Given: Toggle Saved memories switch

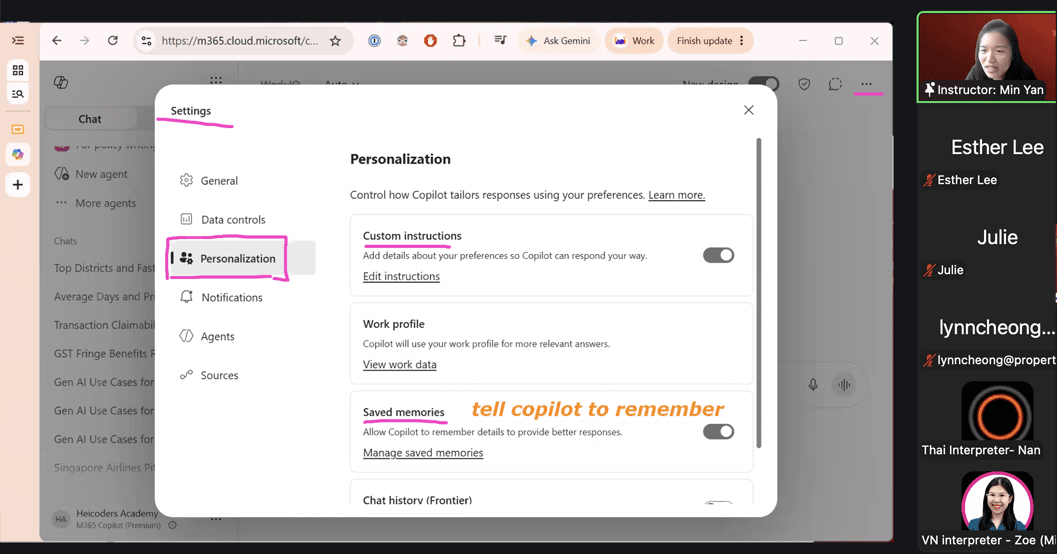Looking at the screenshot, I should 719,431.
